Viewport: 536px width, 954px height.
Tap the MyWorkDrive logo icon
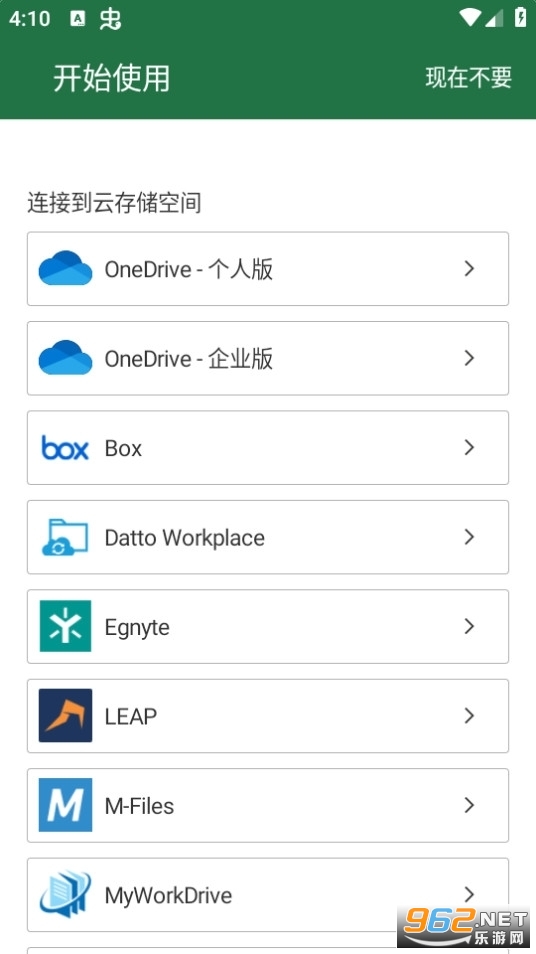pyautogui.click(x=65, y=894)
